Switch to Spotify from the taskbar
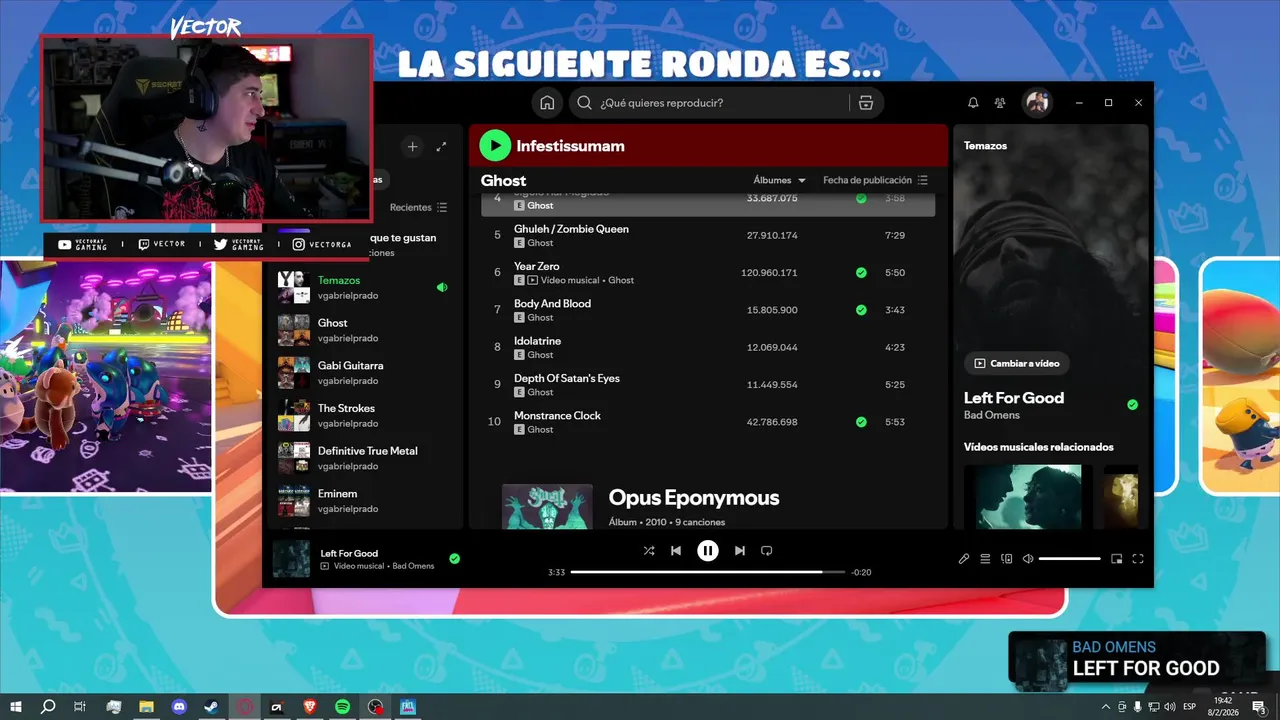The image size is (1280, 720). [342, 707]
